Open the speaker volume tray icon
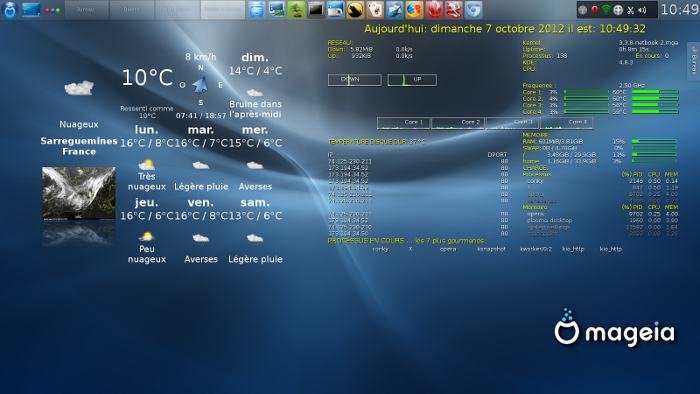This screenshot has width=700, height=394. pyautogui.click(x=642, y=10)
